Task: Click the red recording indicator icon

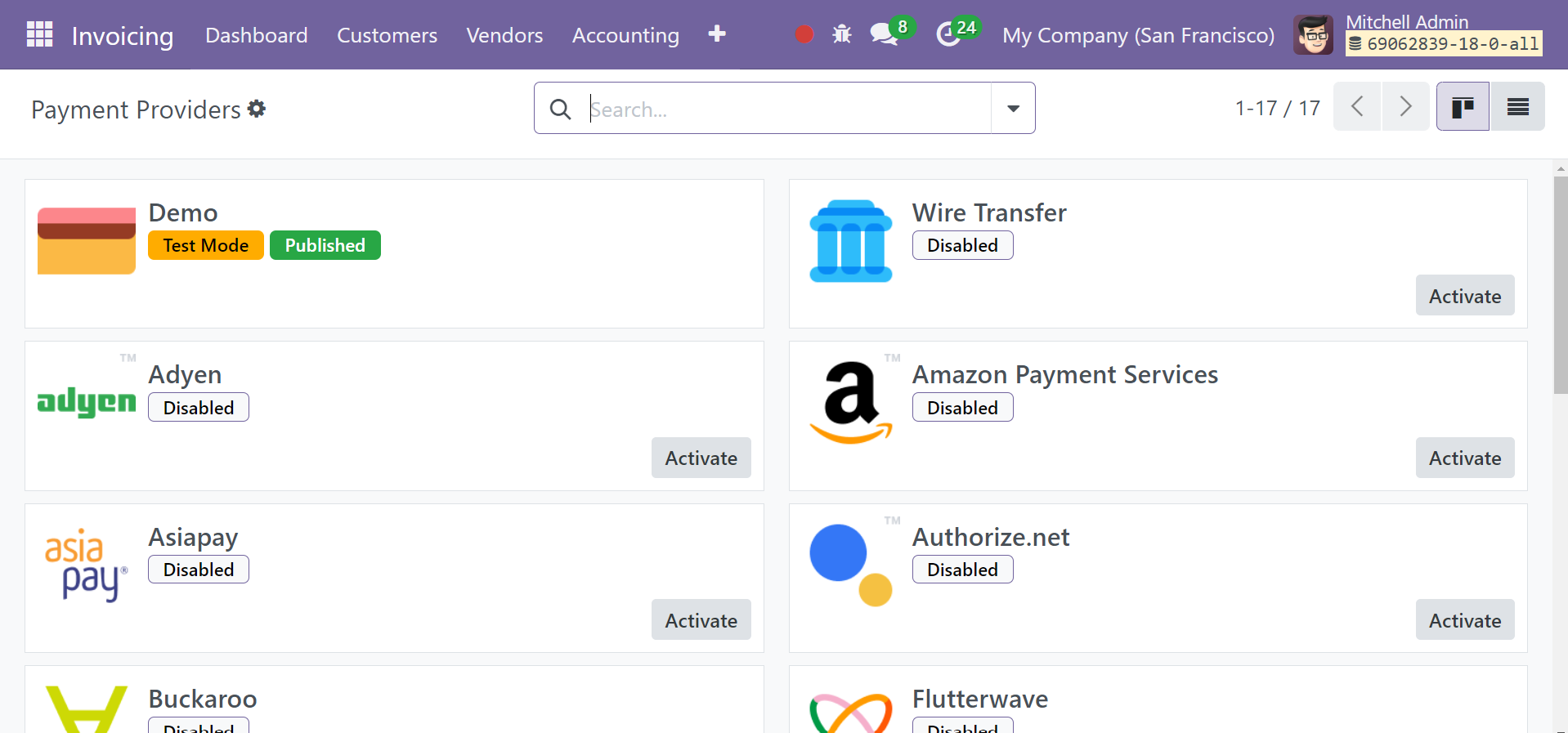Action: click(x=804, y=34)
